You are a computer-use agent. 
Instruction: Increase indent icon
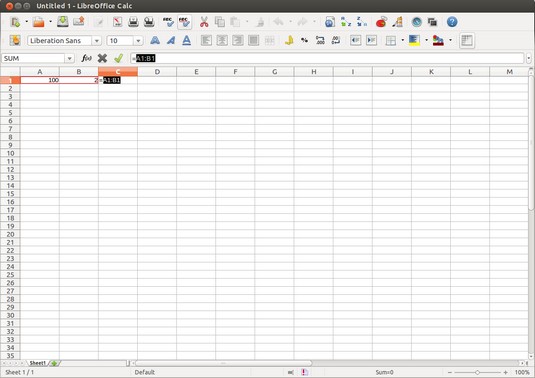click(371, 41)
